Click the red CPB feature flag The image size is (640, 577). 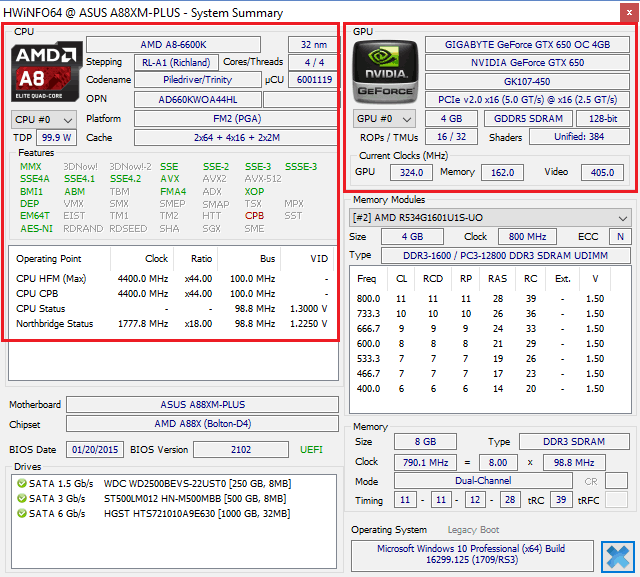click(254, 216)
